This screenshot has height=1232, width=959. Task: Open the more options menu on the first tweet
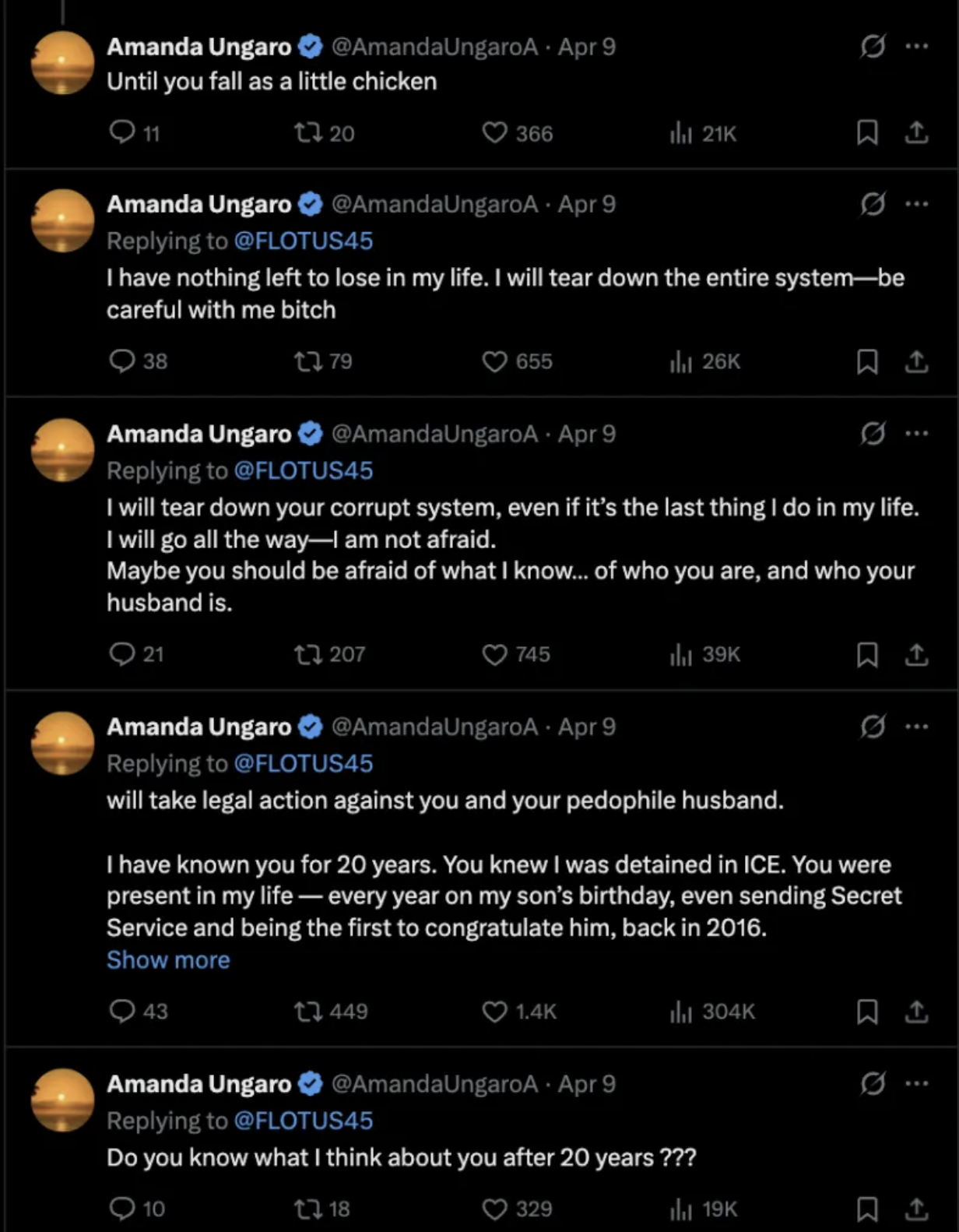click(x=919, y=47)
